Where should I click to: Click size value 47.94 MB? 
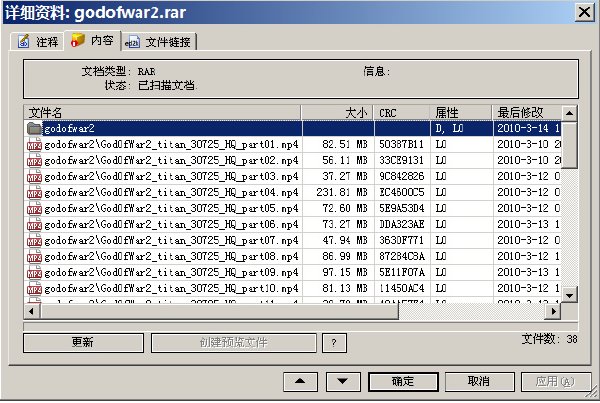pyautogui.click(x=345, y=241)
